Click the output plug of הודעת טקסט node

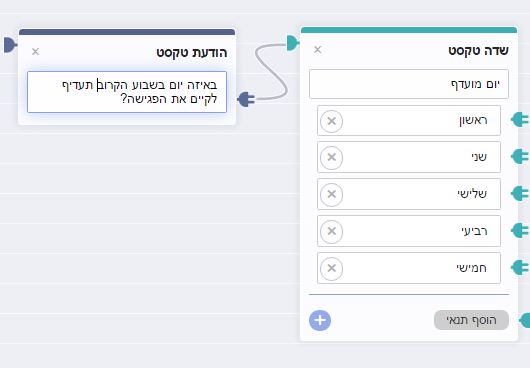pos(246,99)
